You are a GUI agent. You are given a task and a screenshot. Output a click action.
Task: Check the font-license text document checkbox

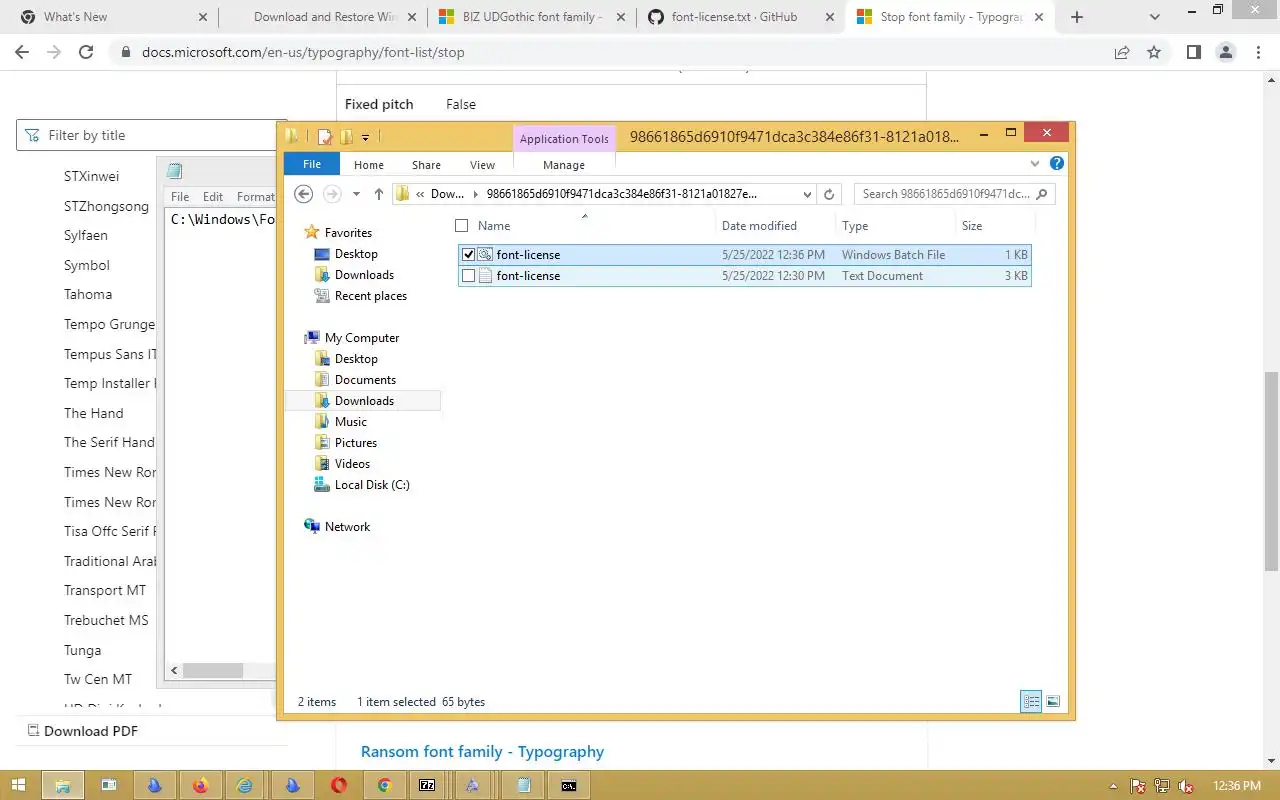tap(468, 276)
